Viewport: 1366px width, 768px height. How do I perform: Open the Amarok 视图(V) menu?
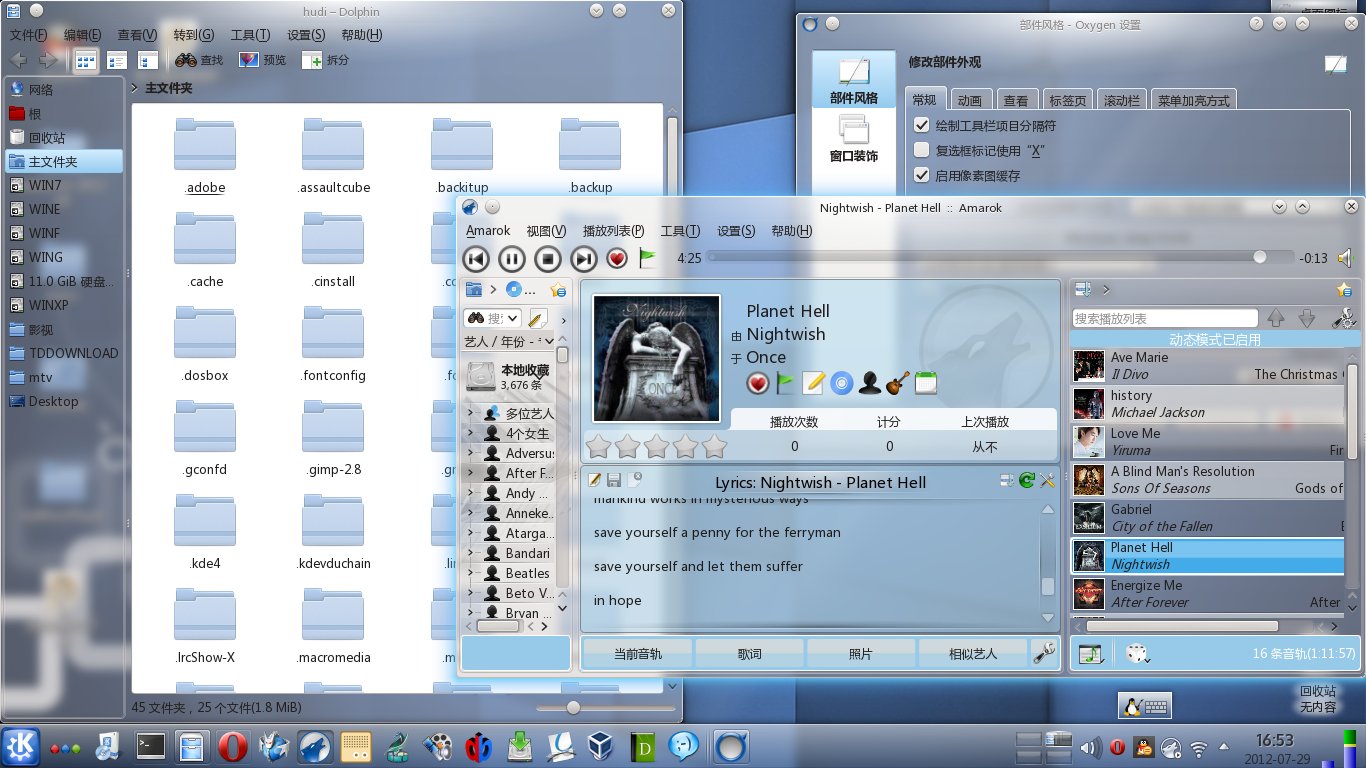tap(546, 231)
